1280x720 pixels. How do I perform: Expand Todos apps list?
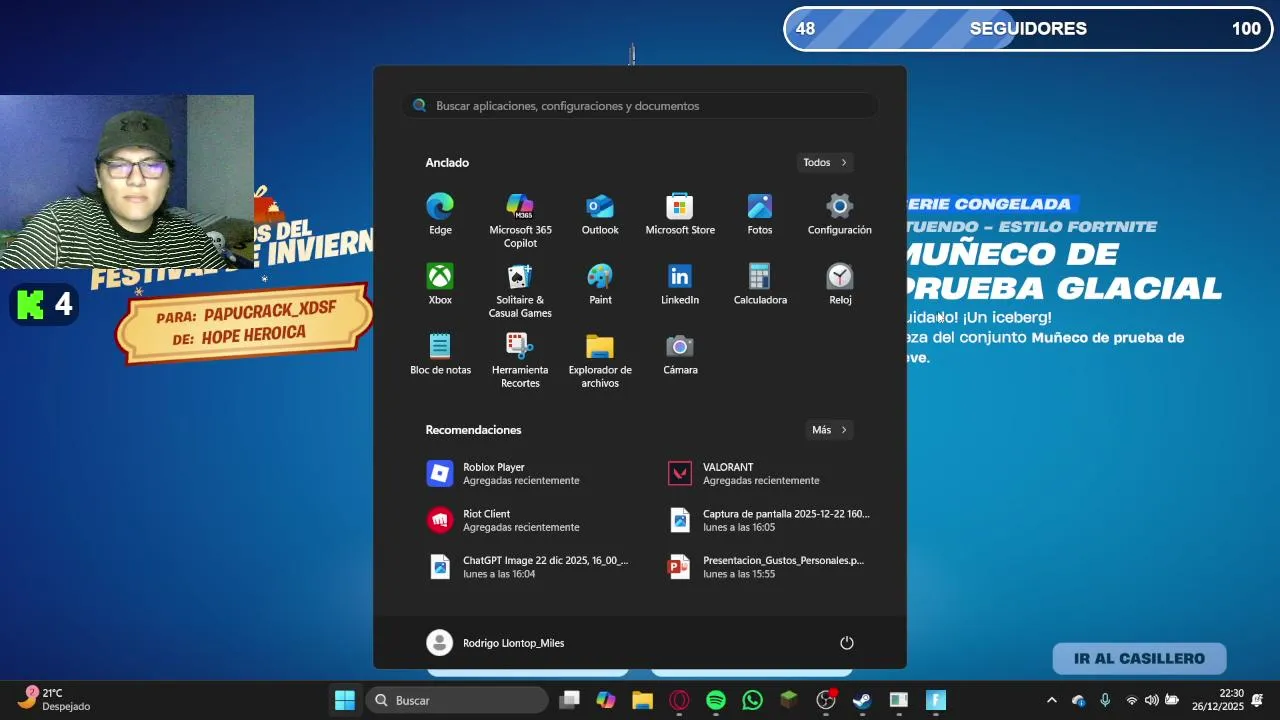(825, 162)
